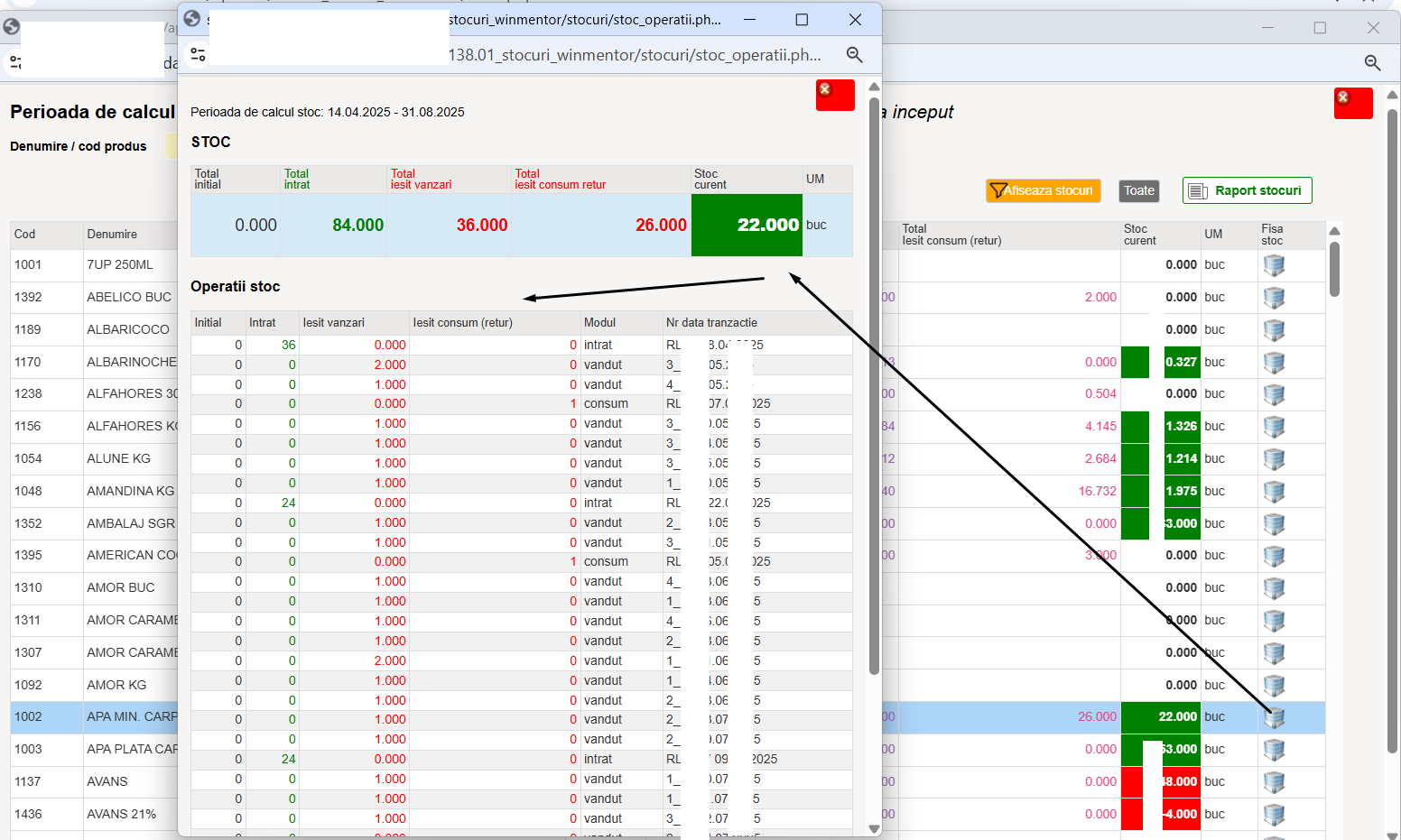Click Nr data tranzactie column header
The height and width of the screenshot is (840, 1401).
(711, 323)
